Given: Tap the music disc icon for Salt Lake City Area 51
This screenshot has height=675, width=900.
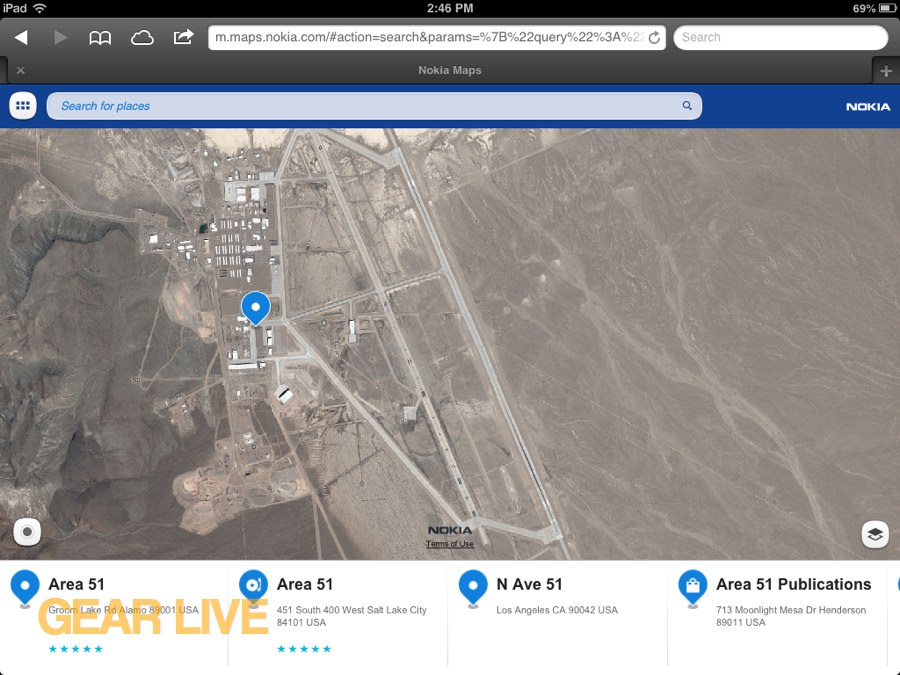Looking at the screenshot, I should pyautogui.click(x=253, y=587).
